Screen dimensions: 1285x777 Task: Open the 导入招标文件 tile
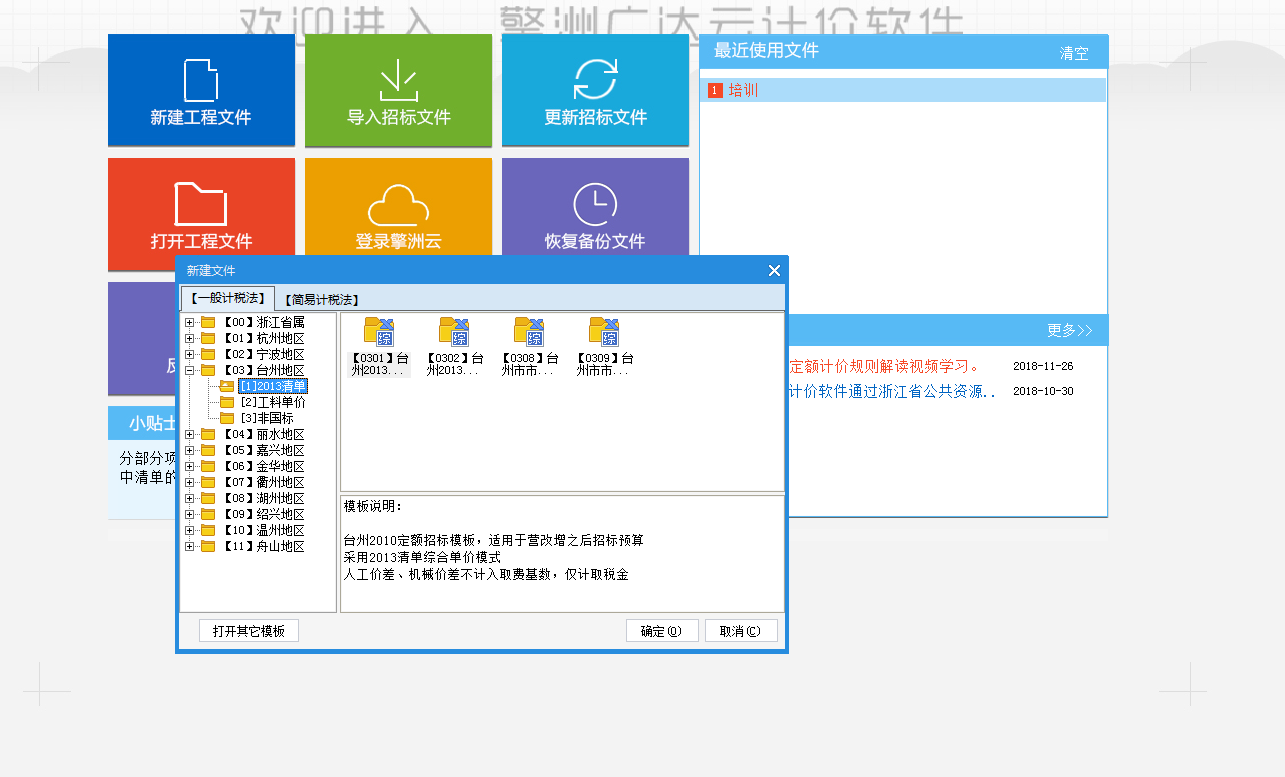pyautogui.click(x=398, y=90)
